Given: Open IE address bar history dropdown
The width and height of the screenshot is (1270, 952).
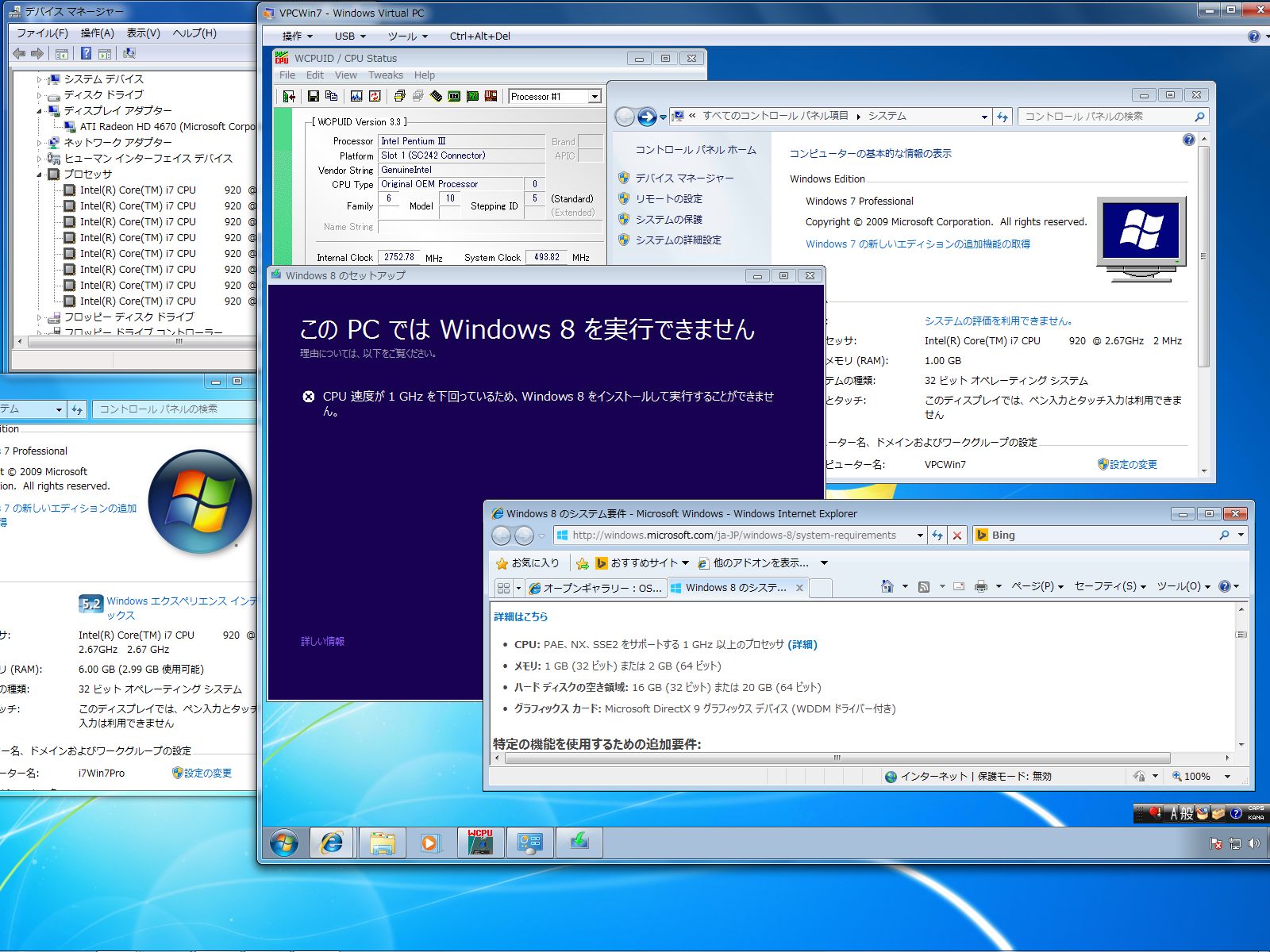Looking at the screenshot, I should click(920, 535).
